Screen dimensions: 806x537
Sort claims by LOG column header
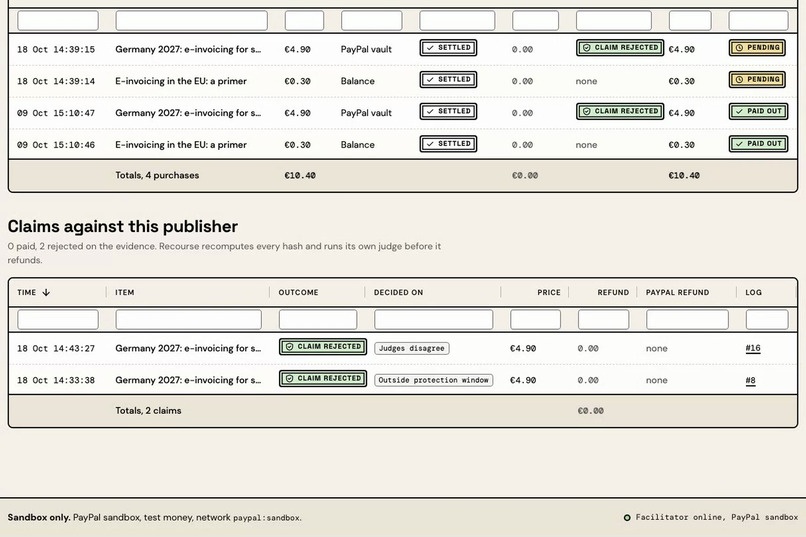[x=754, y=292]
